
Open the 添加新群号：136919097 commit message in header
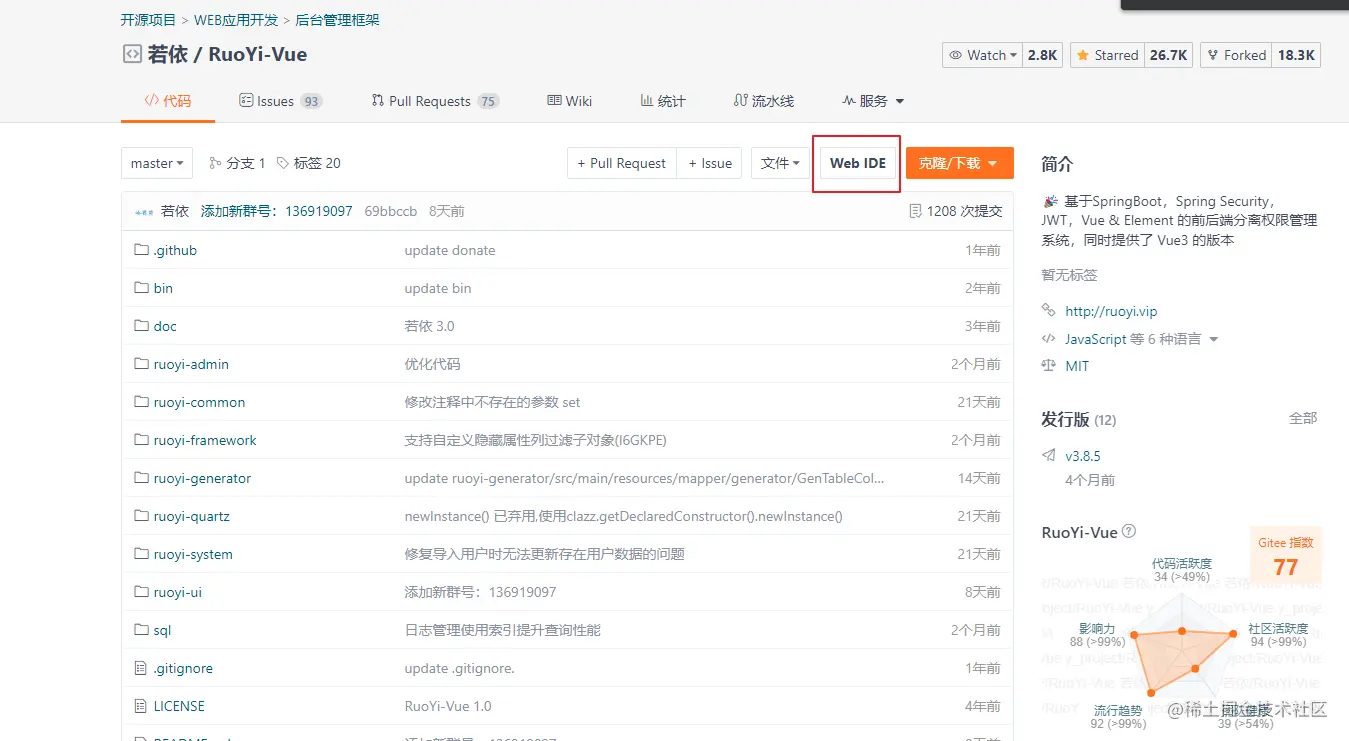click(277, 211)
